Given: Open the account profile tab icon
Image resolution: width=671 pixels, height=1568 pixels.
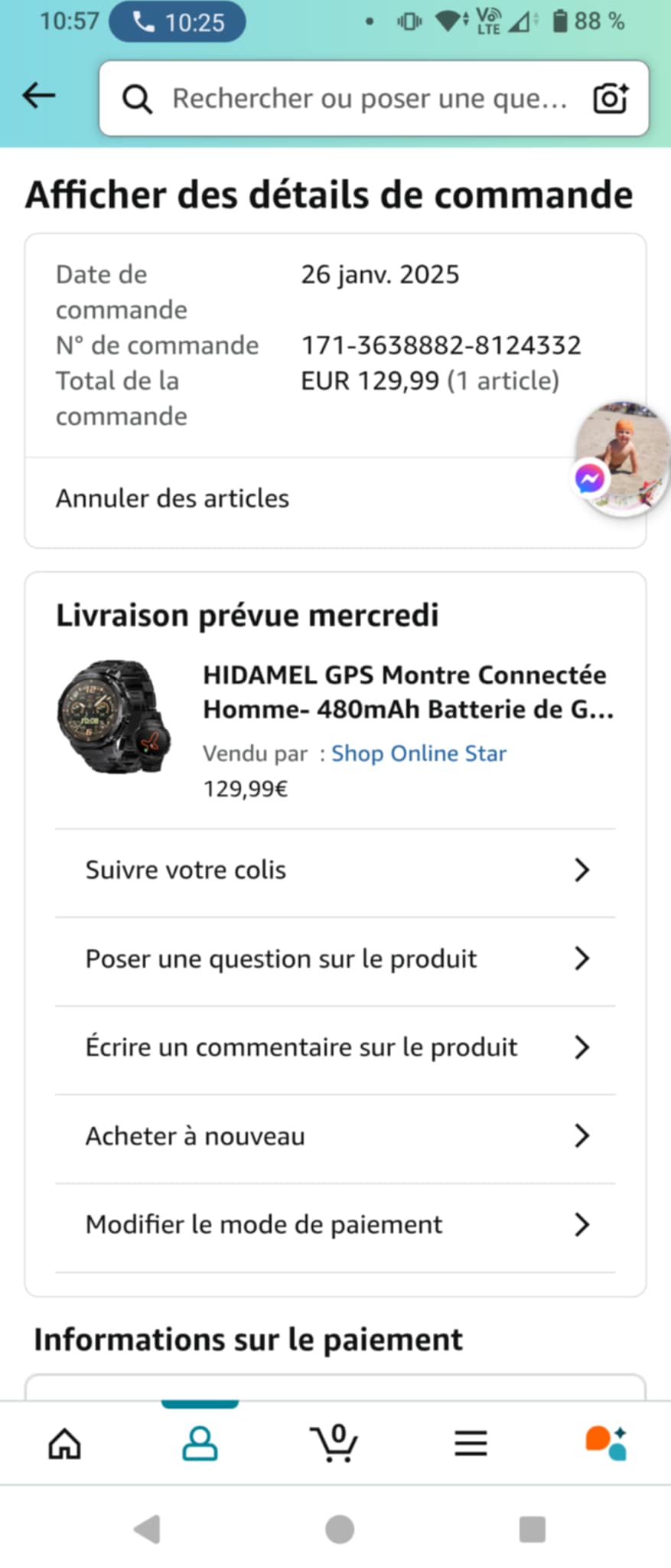Looking at the screenshot, I should [x=200, y=1444].
